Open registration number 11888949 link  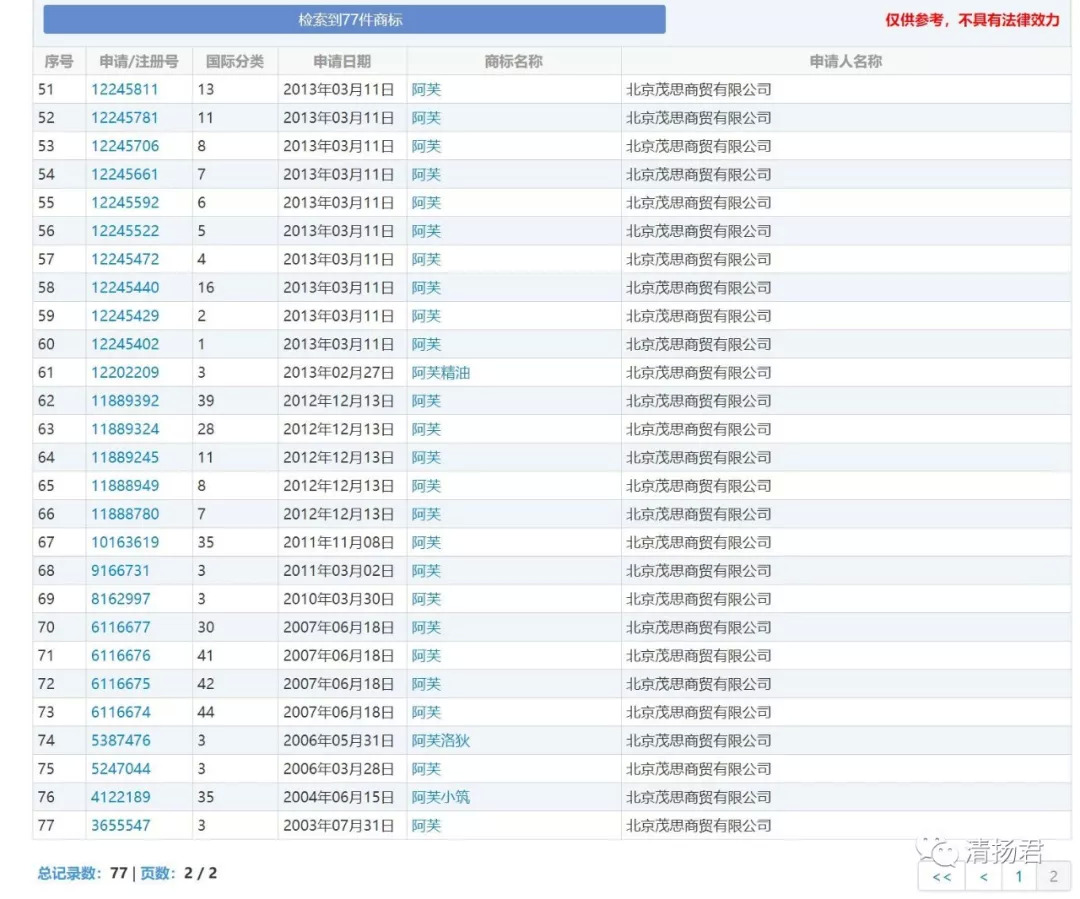tap(125, 486)
